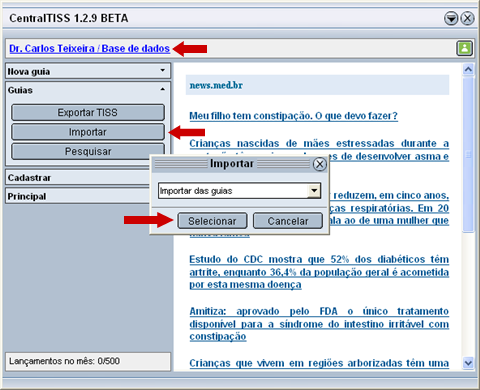Expand the Cadastrar section
The width and height of the screenshot is (480, 390).
click(x=78, y=178)
